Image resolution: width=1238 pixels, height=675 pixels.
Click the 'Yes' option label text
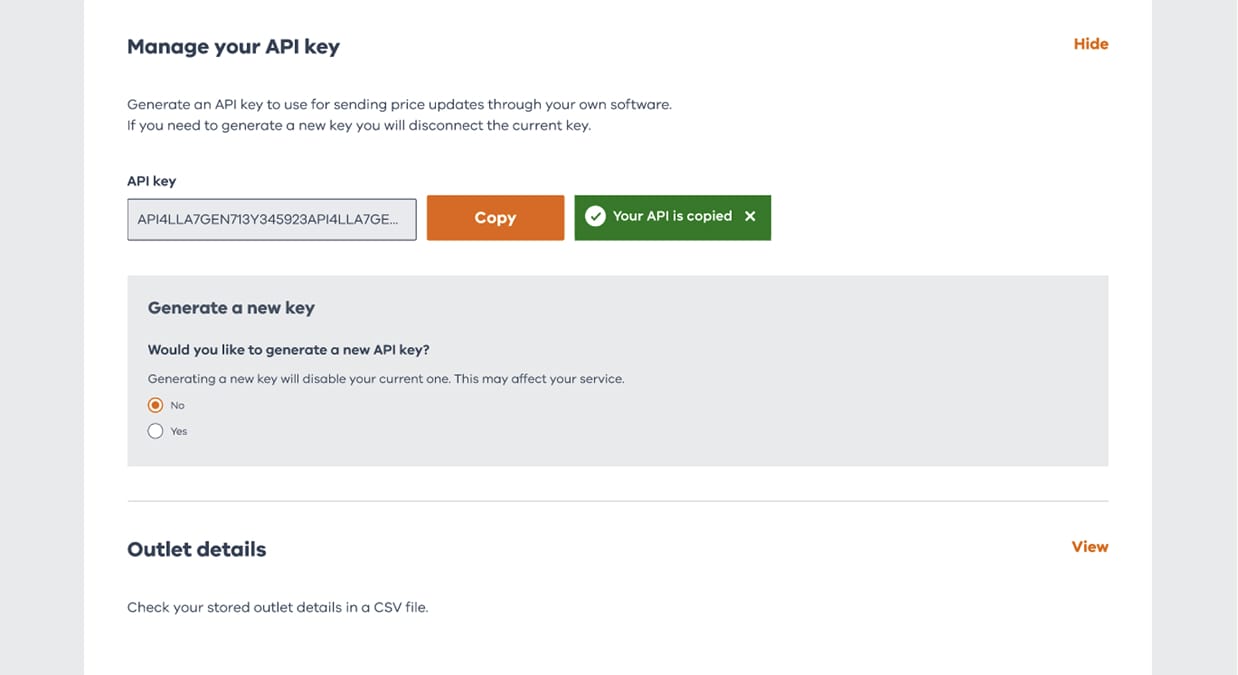(x=179, y=431)
